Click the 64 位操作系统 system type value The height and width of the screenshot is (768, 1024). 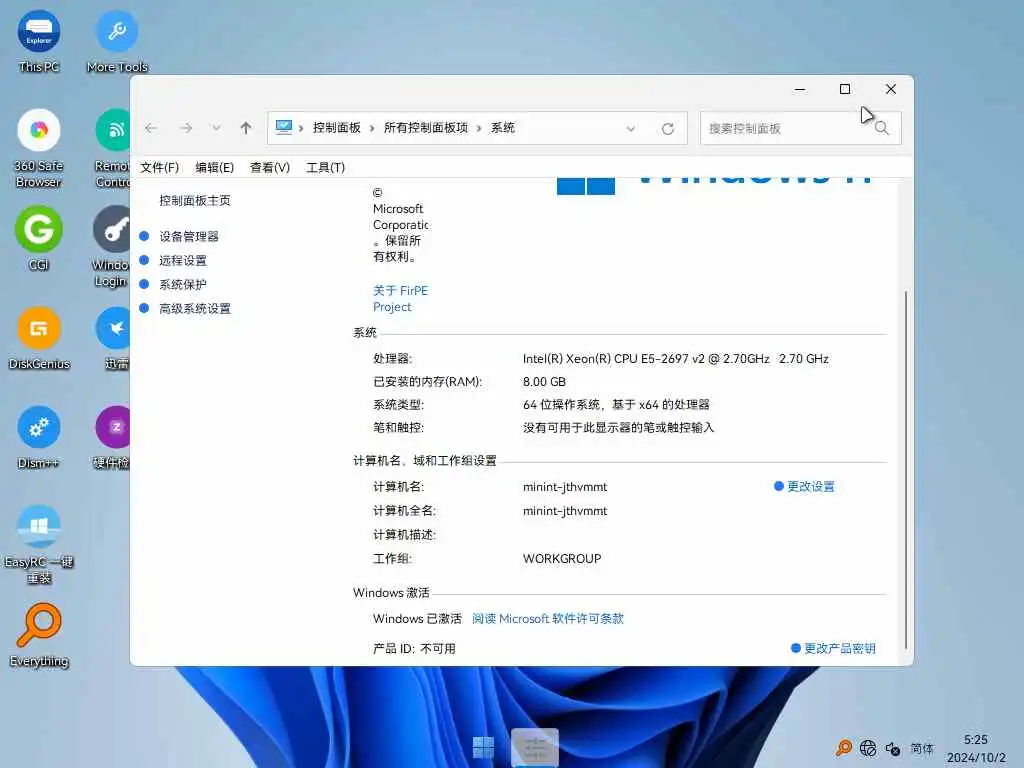point(616,405)
